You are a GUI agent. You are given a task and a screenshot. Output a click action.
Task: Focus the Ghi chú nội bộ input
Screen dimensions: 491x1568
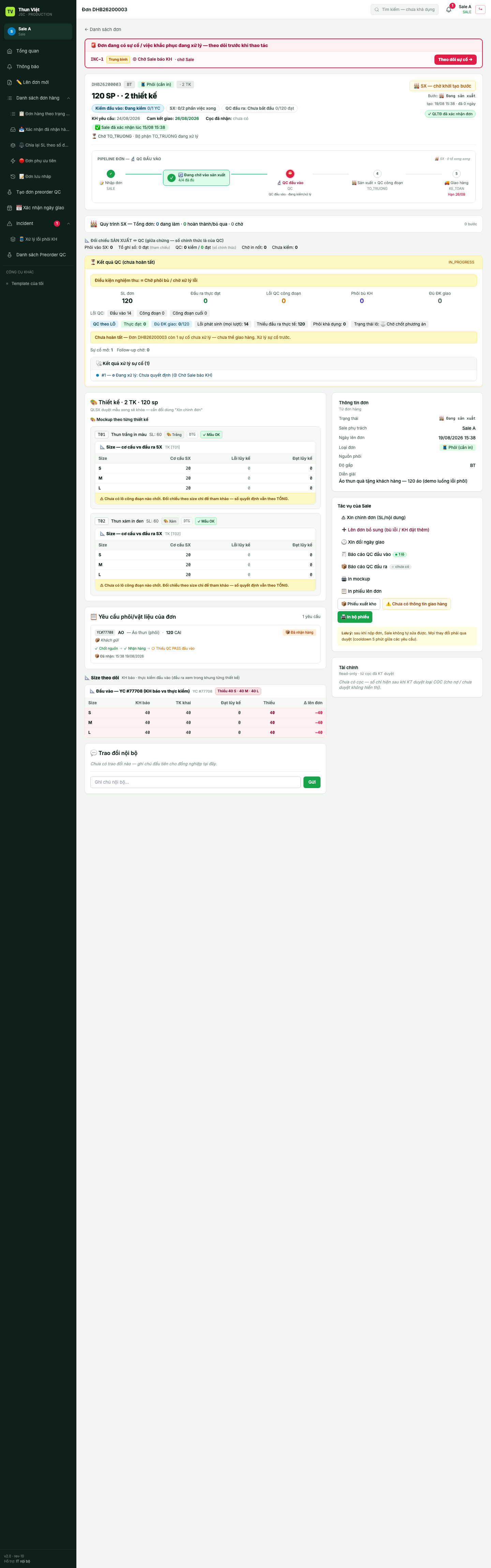pyautogui.click(x=195, y=782)
